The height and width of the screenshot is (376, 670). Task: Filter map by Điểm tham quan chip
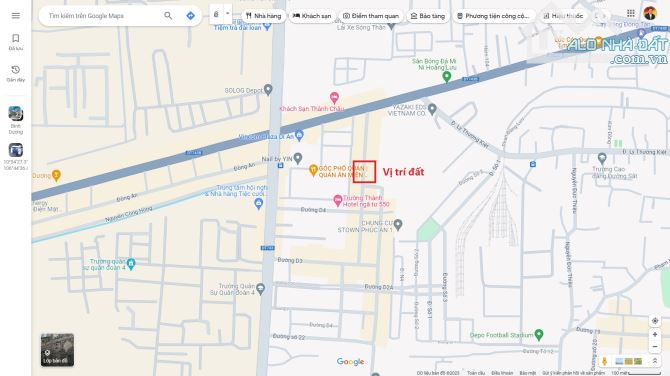[371, 16]
